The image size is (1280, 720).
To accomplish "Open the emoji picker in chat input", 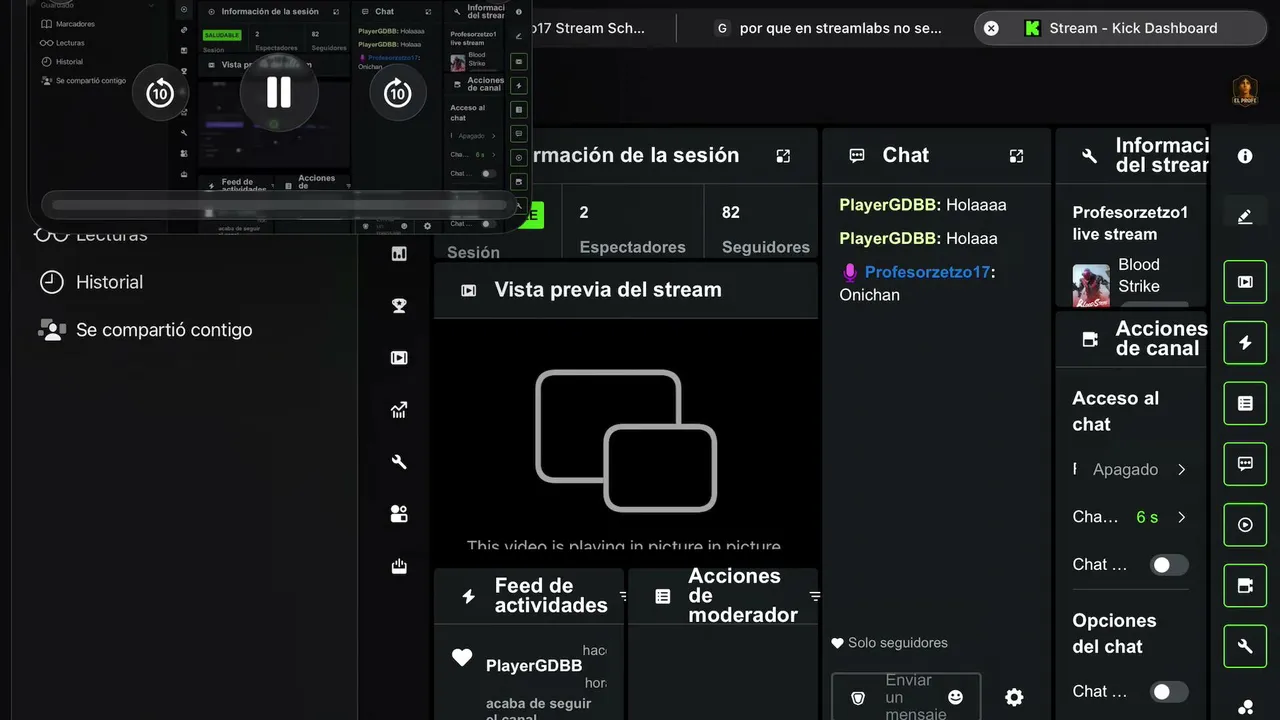I will pyautogui.click(x=955, y=697).
